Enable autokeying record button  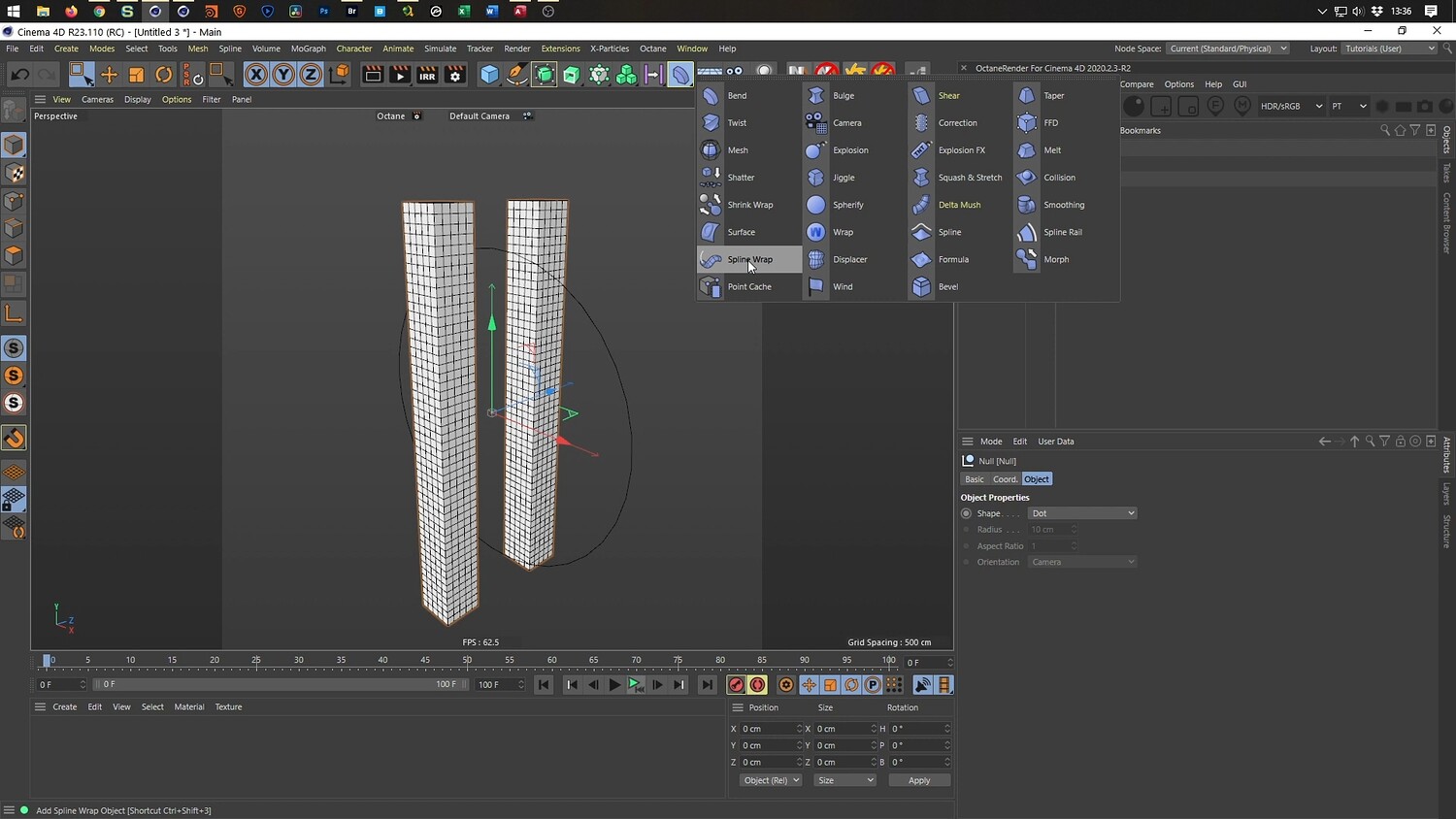pos(758,685)
